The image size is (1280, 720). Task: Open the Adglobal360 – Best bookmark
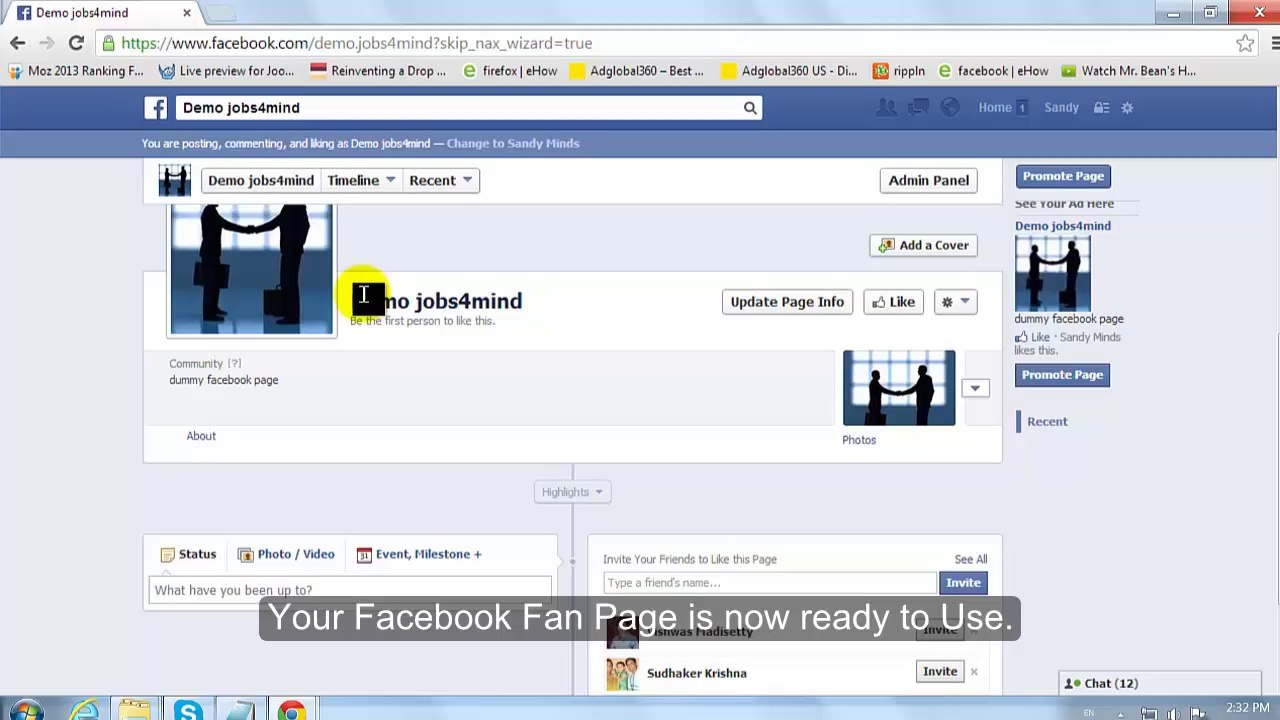(x=637, y=71)
